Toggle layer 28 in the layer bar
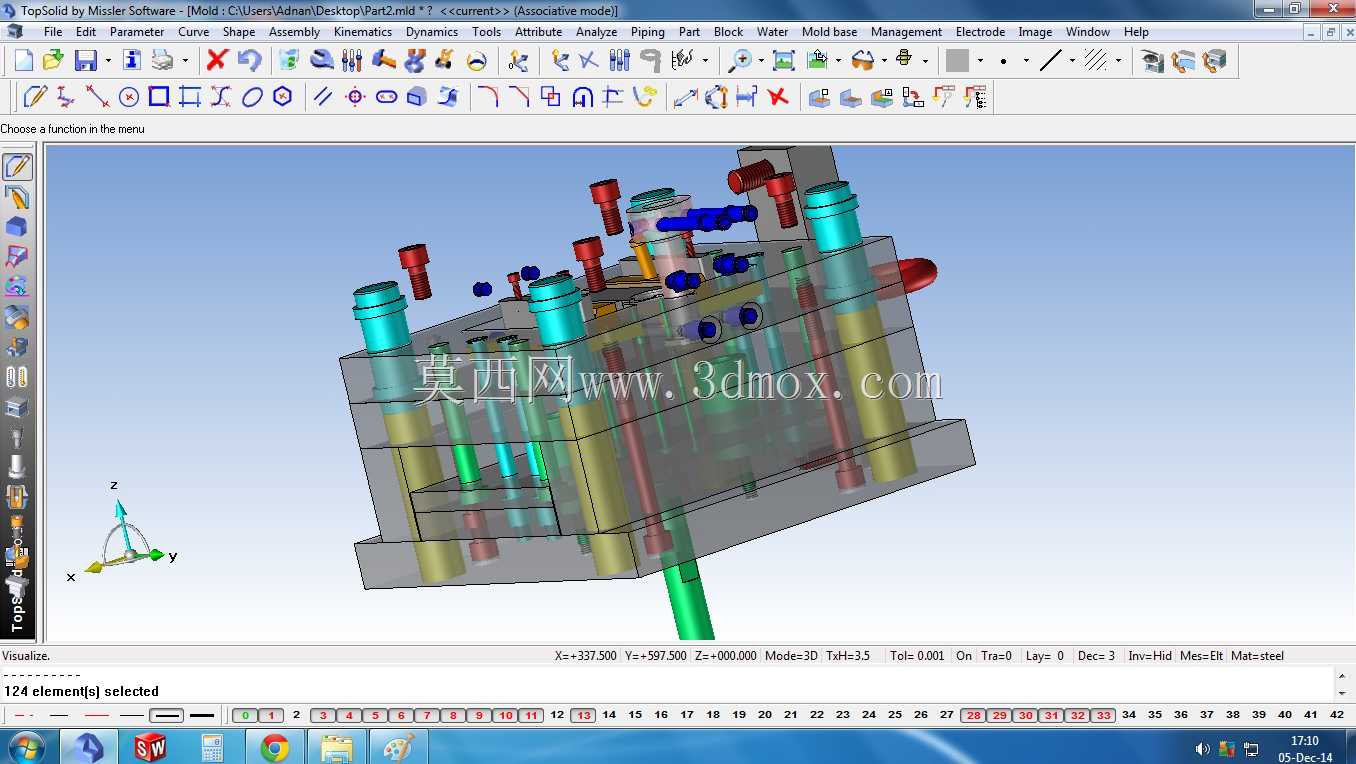1356x764 pixels. pyautogui.click(x=973, y=715)
